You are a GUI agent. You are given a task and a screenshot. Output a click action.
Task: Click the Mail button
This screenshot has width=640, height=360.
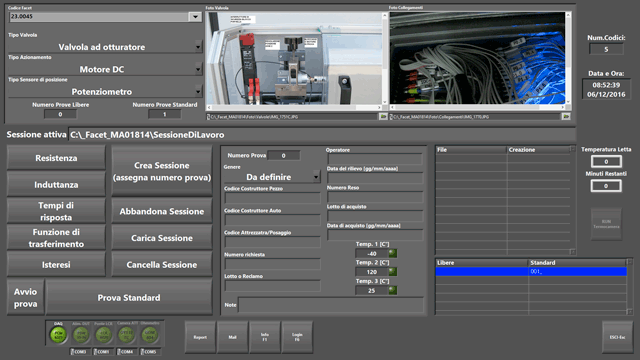[233, 337]
